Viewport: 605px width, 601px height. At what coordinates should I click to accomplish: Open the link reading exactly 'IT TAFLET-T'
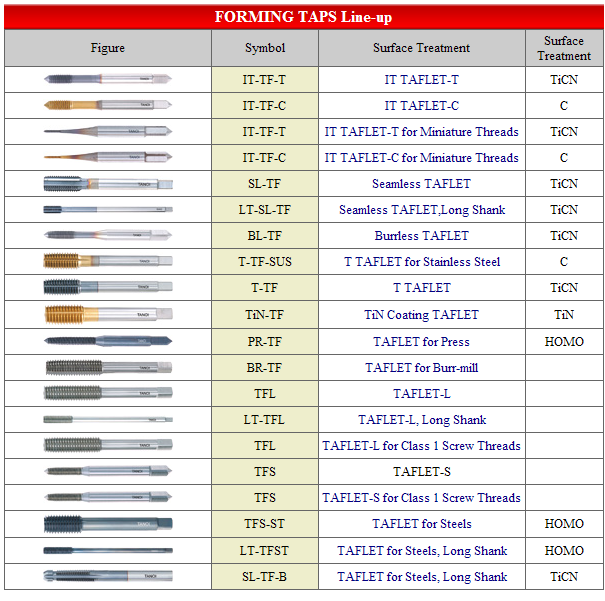tap(421, 79)
